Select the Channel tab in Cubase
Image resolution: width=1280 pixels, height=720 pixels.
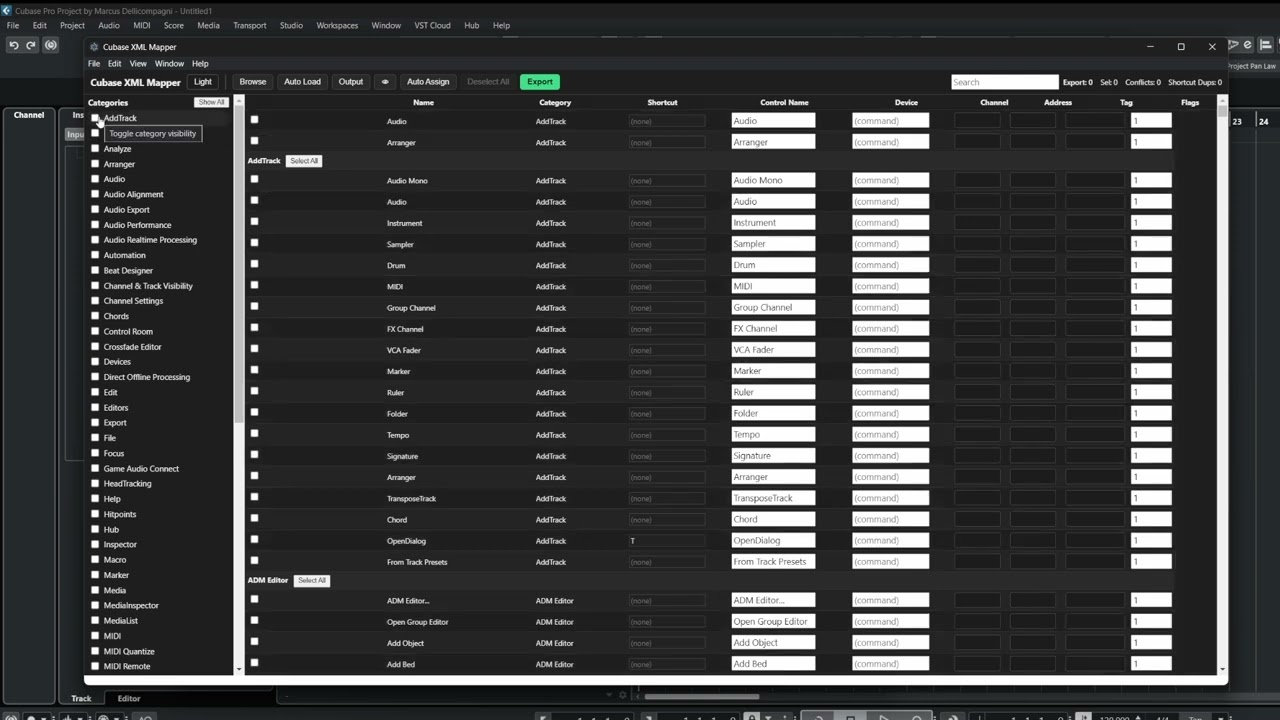pyautogui.click(x=29, y=115)
